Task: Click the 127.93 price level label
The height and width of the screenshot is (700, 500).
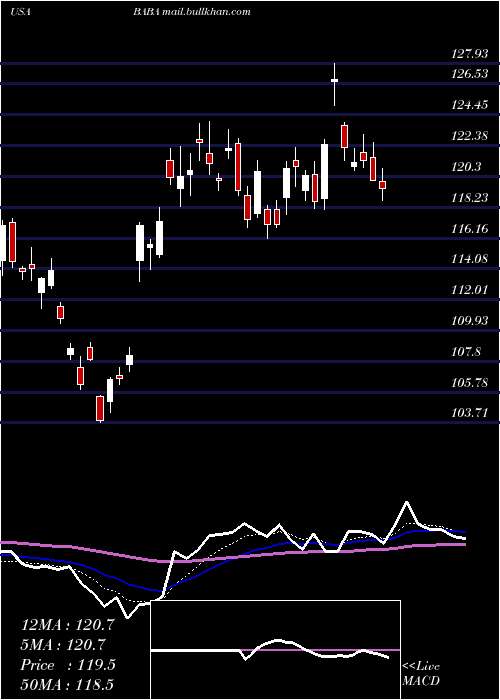Action: click(470, 54)
